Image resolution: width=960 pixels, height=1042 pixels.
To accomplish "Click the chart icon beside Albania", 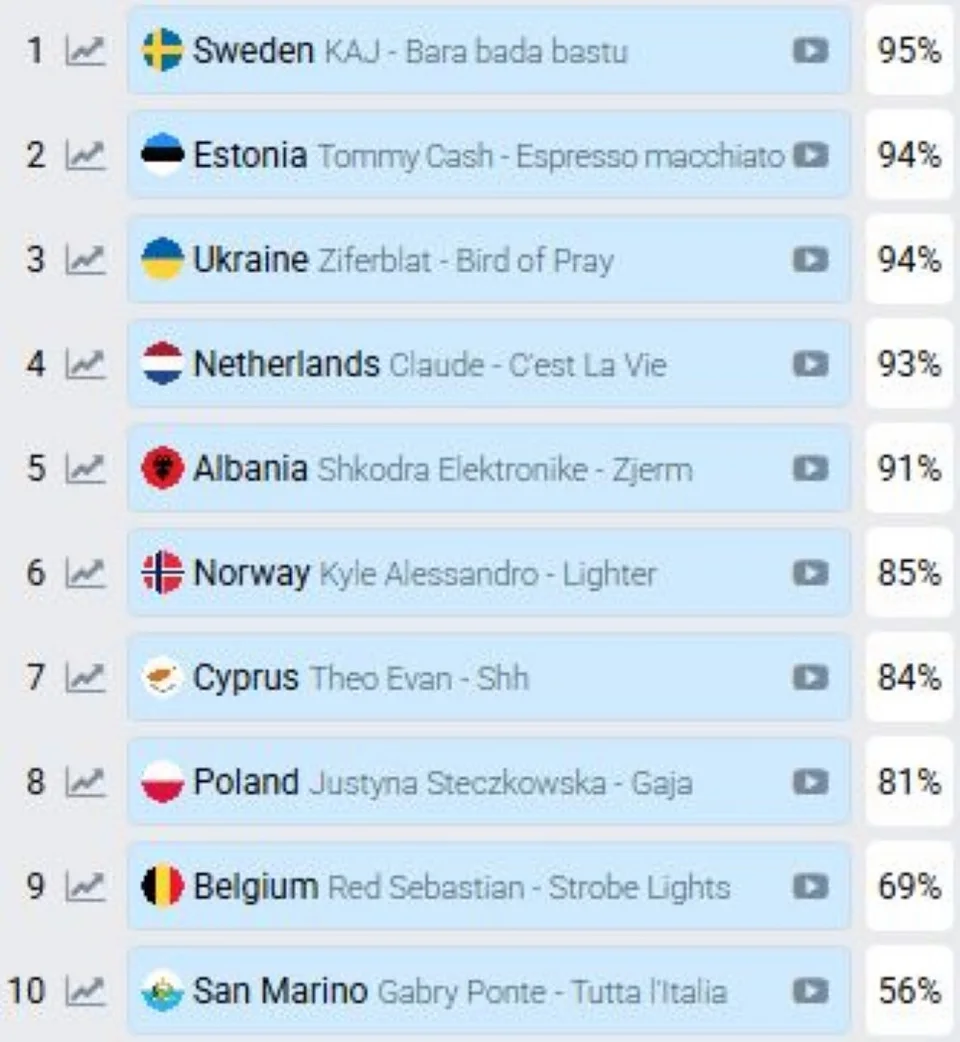I will [85, 469].
